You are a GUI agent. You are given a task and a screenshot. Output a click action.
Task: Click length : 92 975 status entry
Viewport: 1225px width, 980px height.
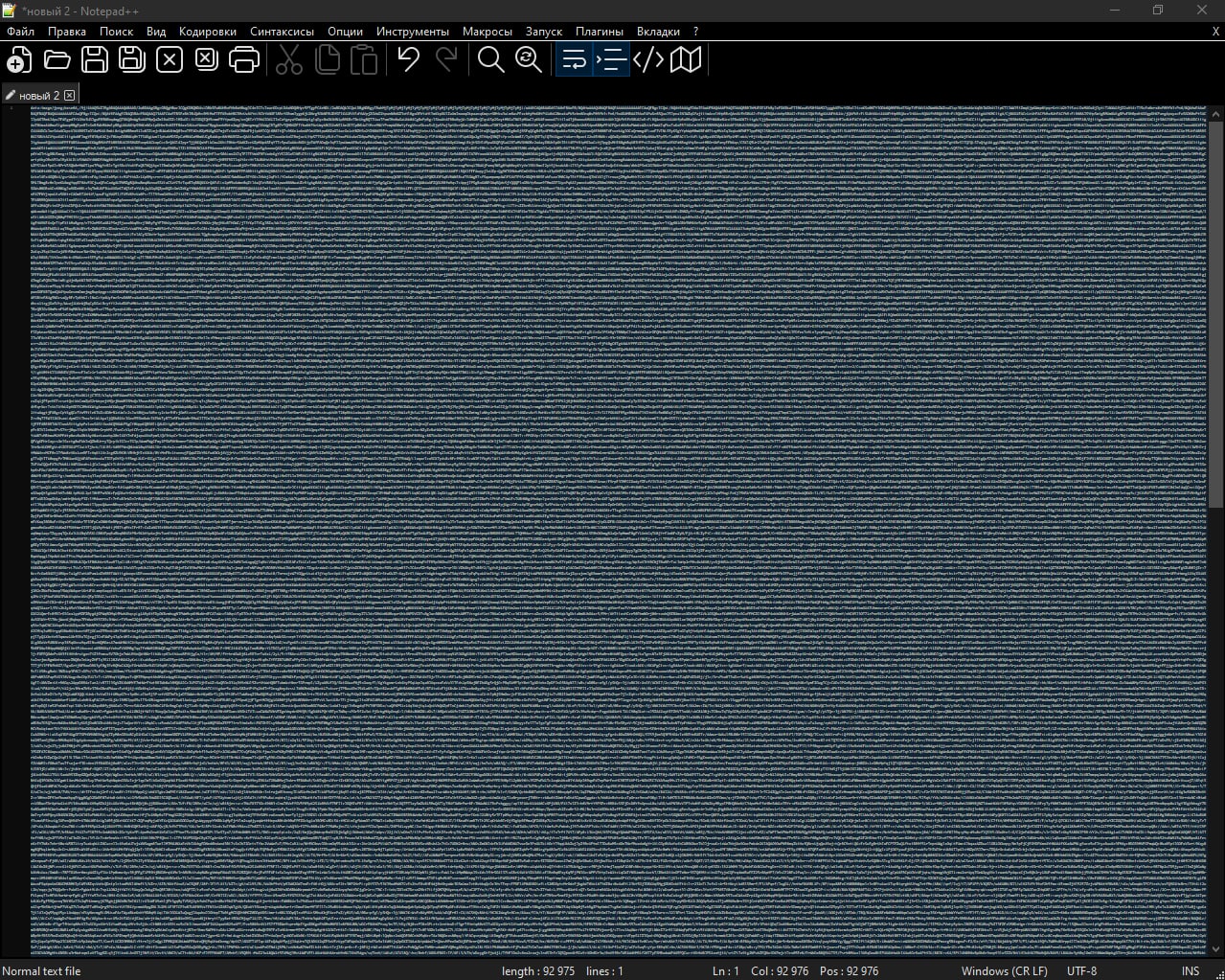click(x=538, y=970)
